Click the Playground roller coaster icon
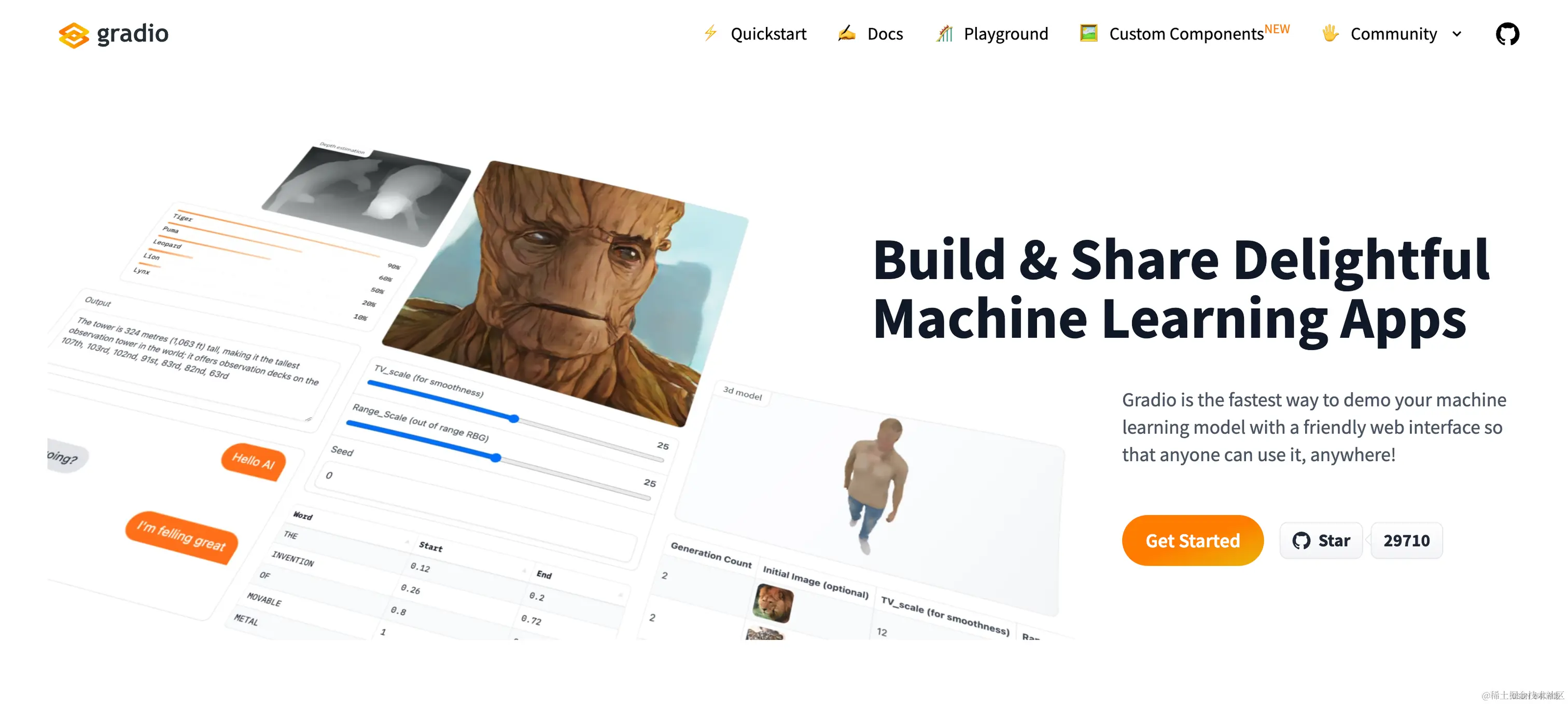The image size is (1568, 704). pos(944,34)
